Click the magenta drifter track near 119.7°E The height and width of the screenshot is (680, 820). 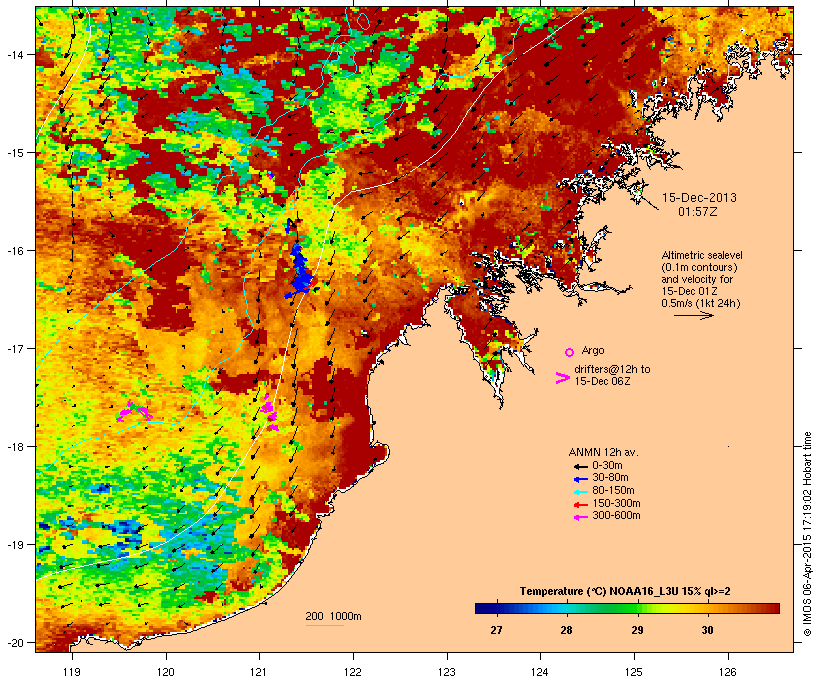click(x=134, y=412)
